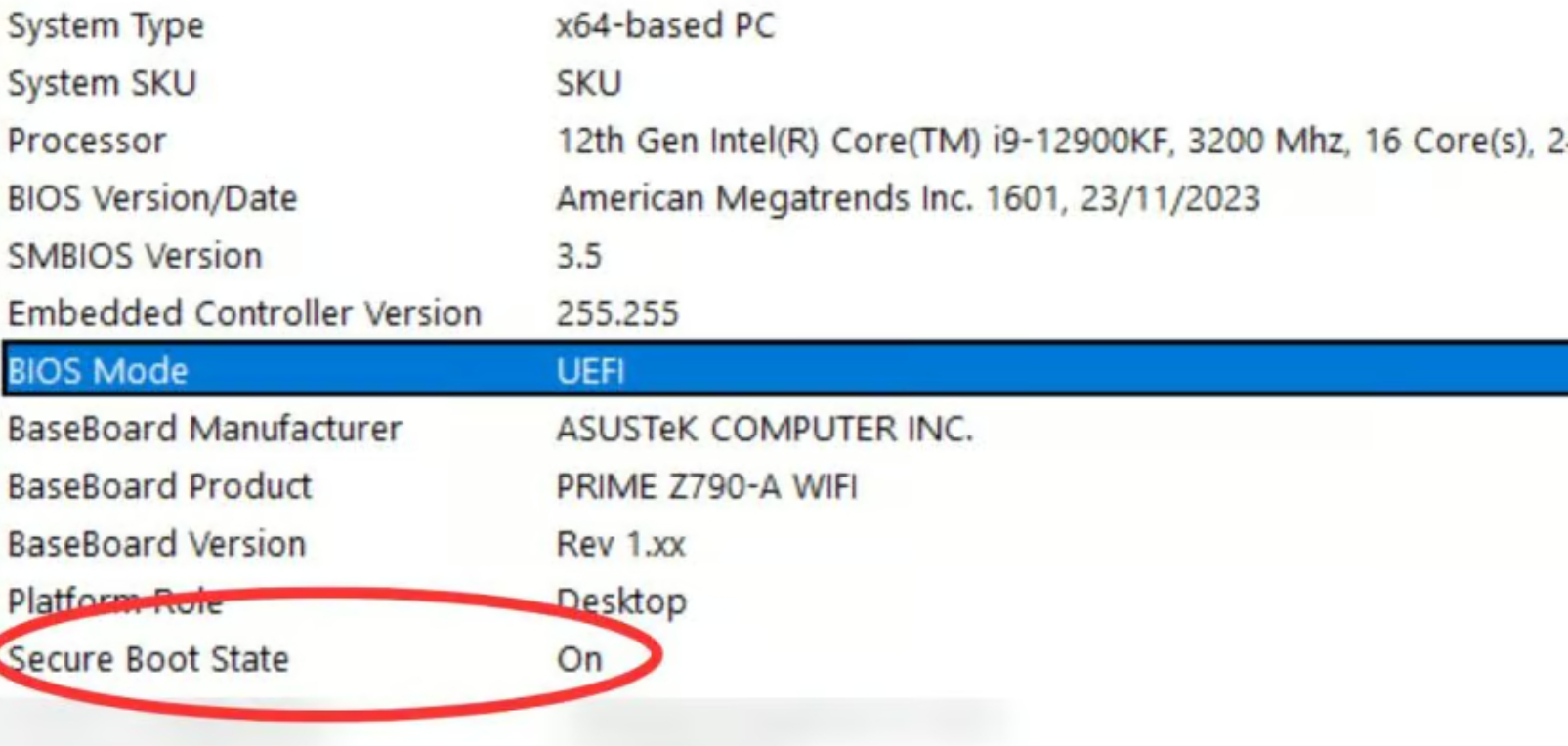Click the Processor row label
The width and height of the screenshot is (1568, 746).
pos(87,142)
